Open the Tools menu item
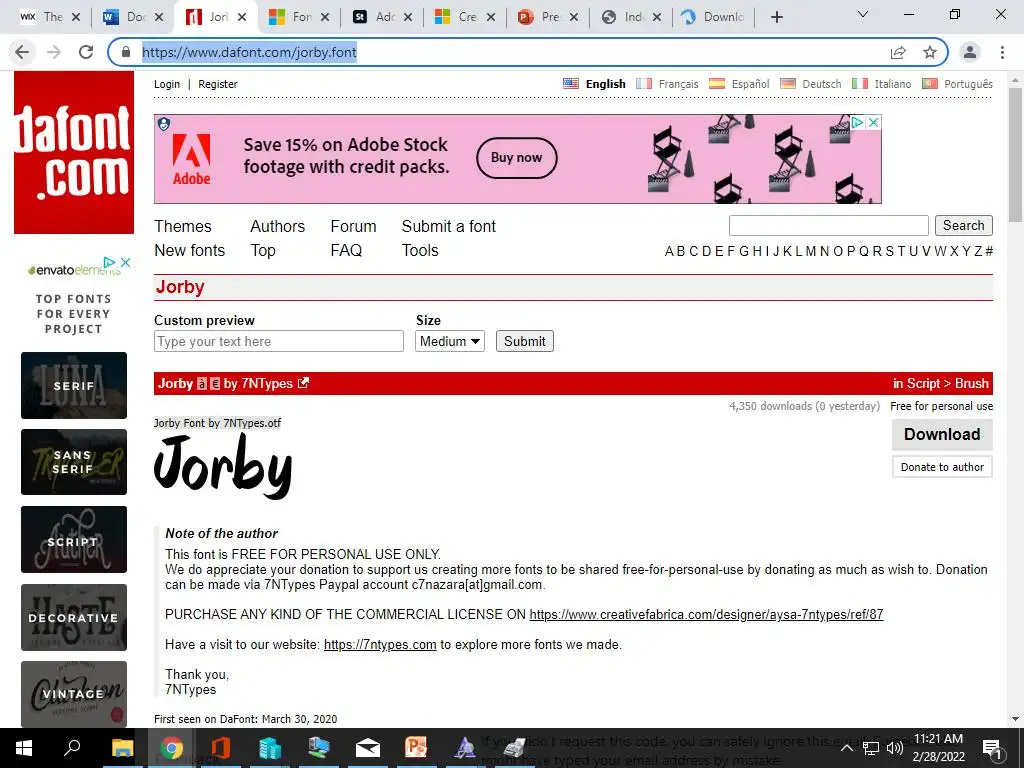The height and width of the screenshot is (768, 1024). (x=420, y=251)
